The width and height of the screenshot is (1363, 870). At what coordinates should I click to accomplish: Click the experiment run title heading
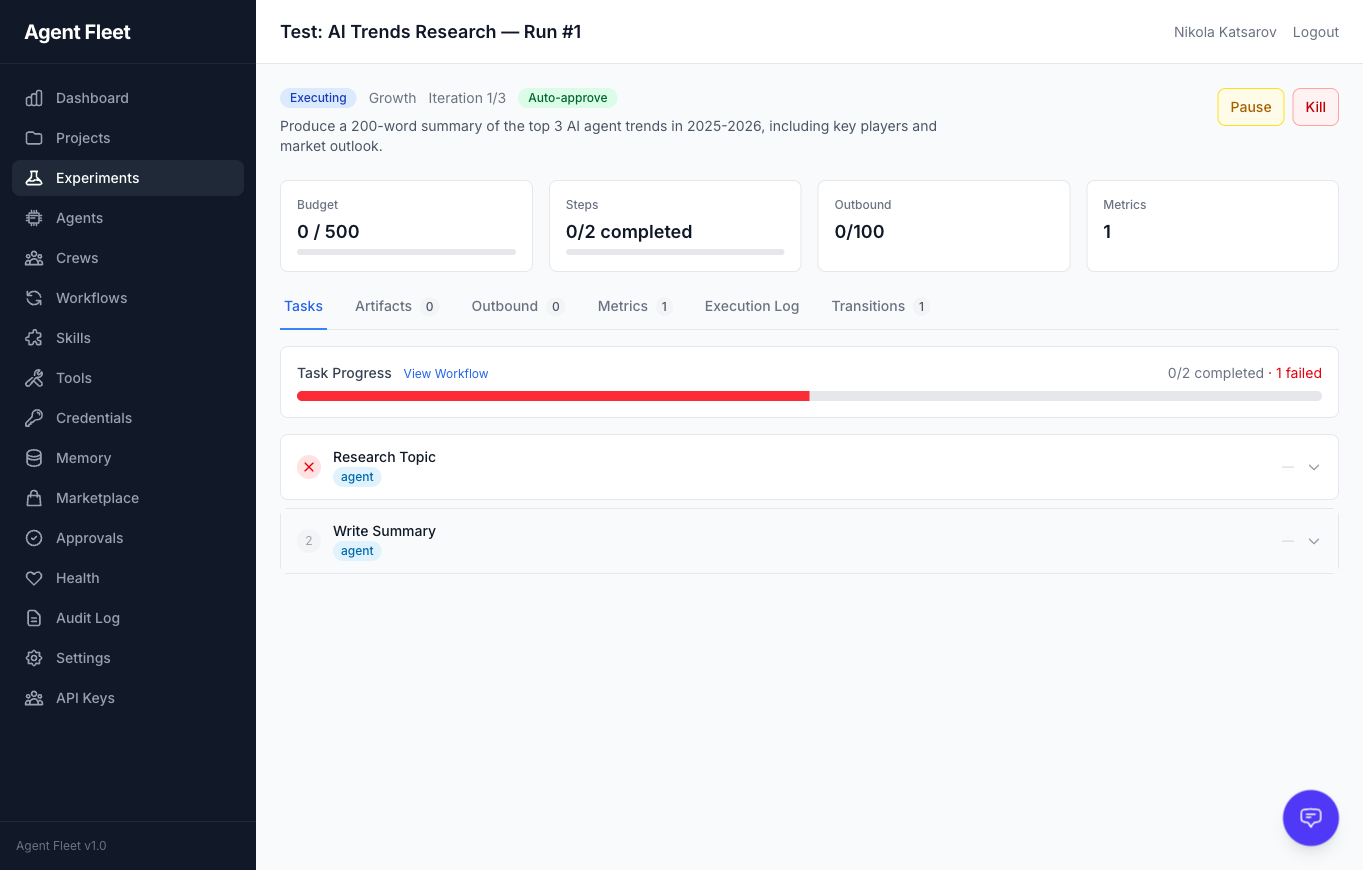click(x=431, y=32)
